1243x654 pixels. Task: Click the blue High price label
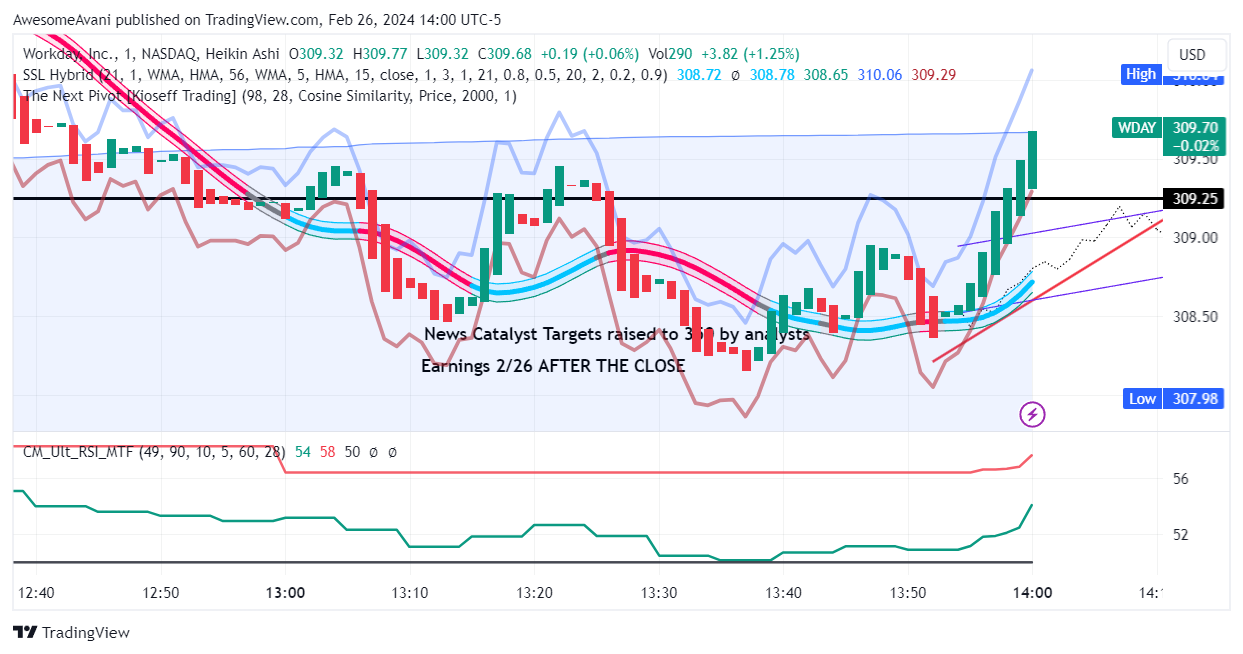1141,74
